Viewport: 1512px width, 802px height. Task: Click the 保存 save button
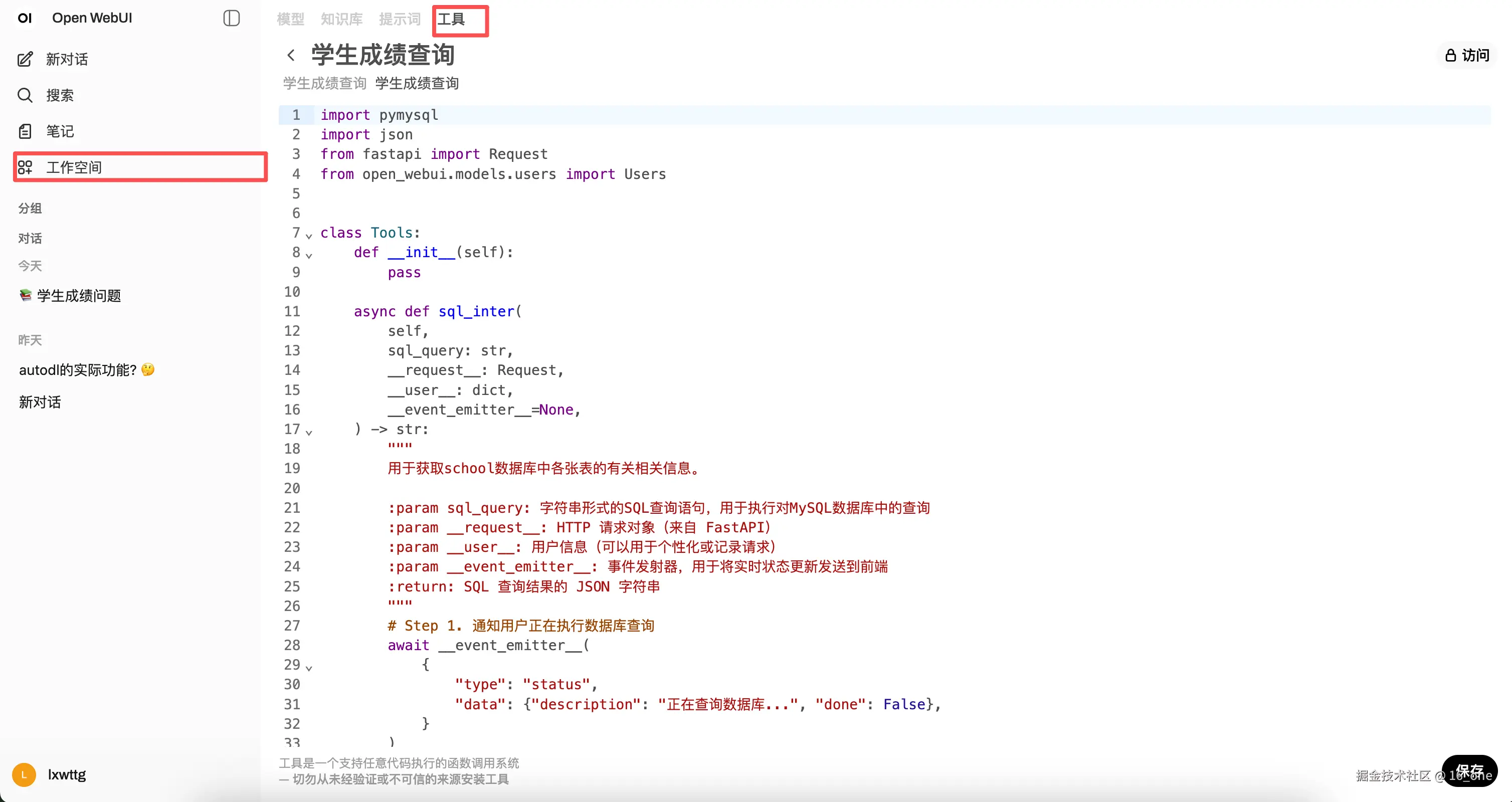click(x=1469, y=770)
